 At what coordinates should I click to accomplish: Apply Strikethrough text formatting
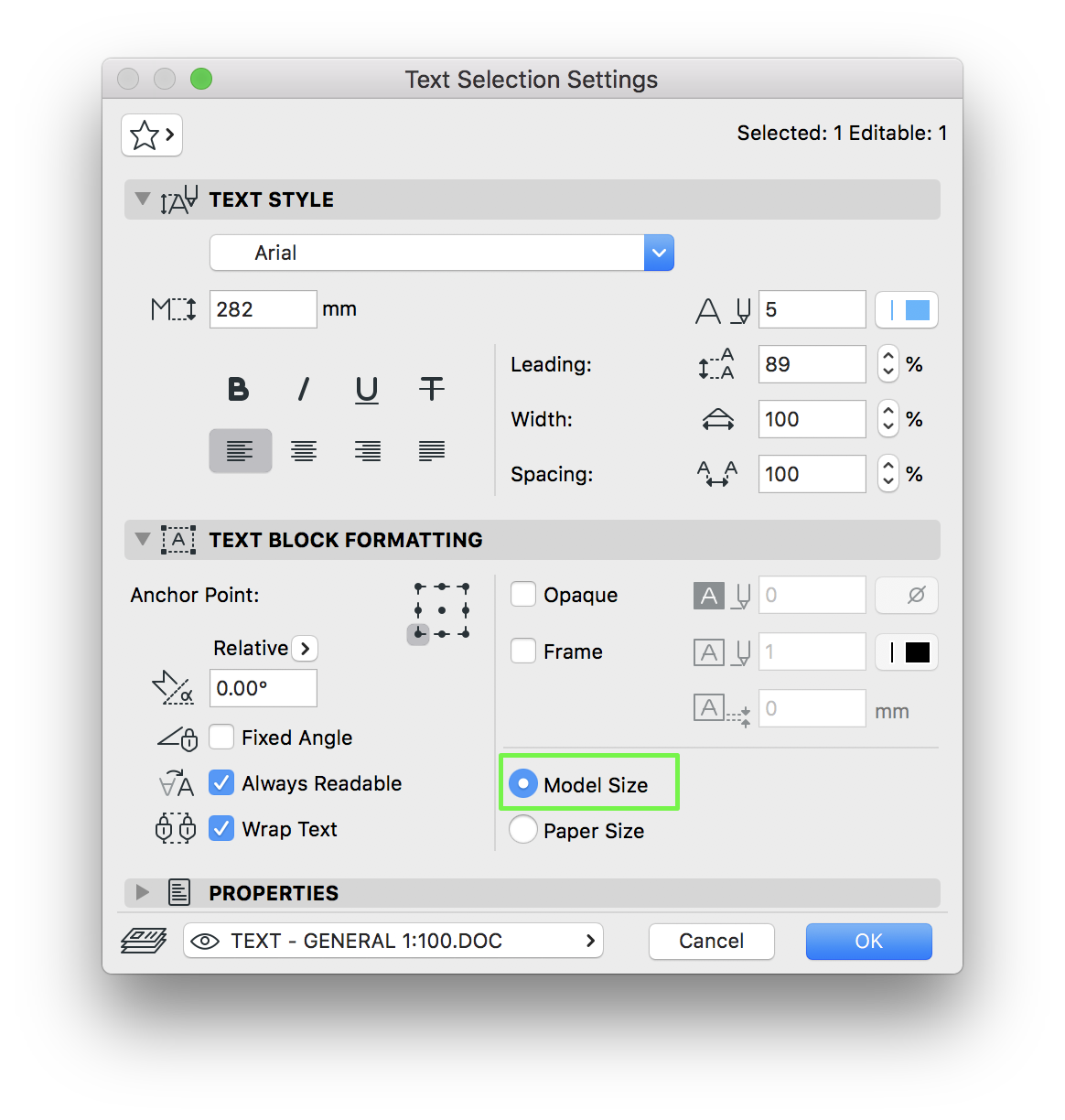431,389
